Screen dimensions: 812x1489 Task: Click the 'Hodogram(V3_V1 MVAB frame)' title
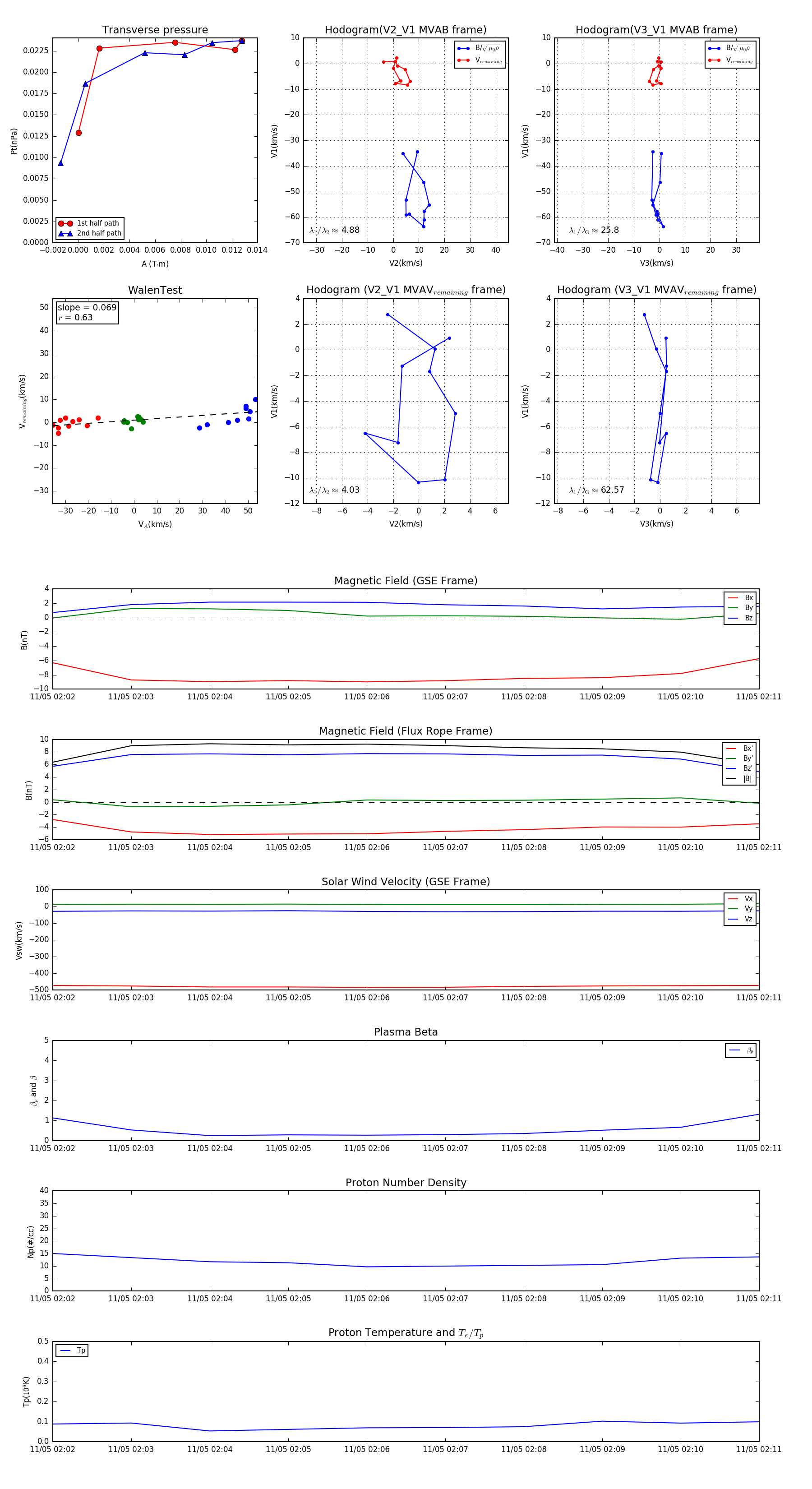[x=656, y=30]
